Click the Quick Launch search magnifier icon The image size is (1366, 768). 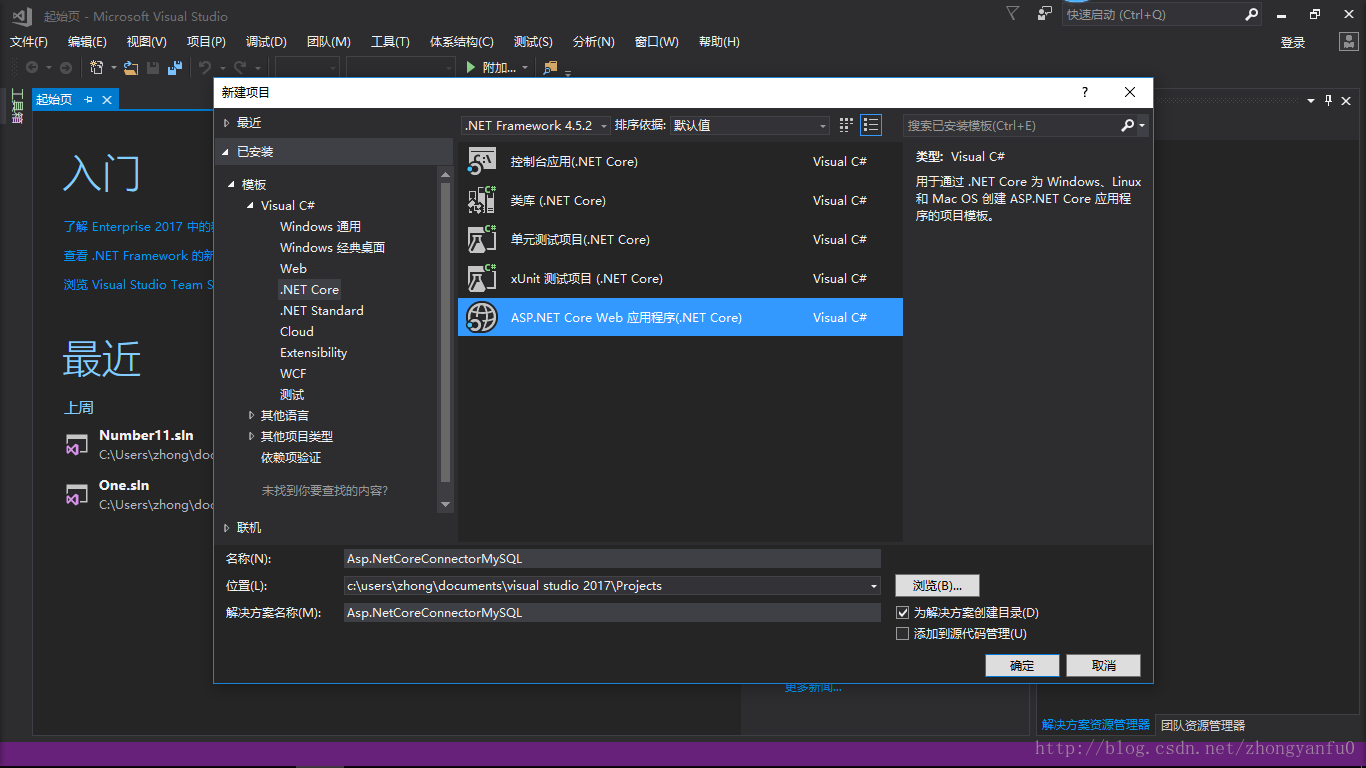(1252, 14)
